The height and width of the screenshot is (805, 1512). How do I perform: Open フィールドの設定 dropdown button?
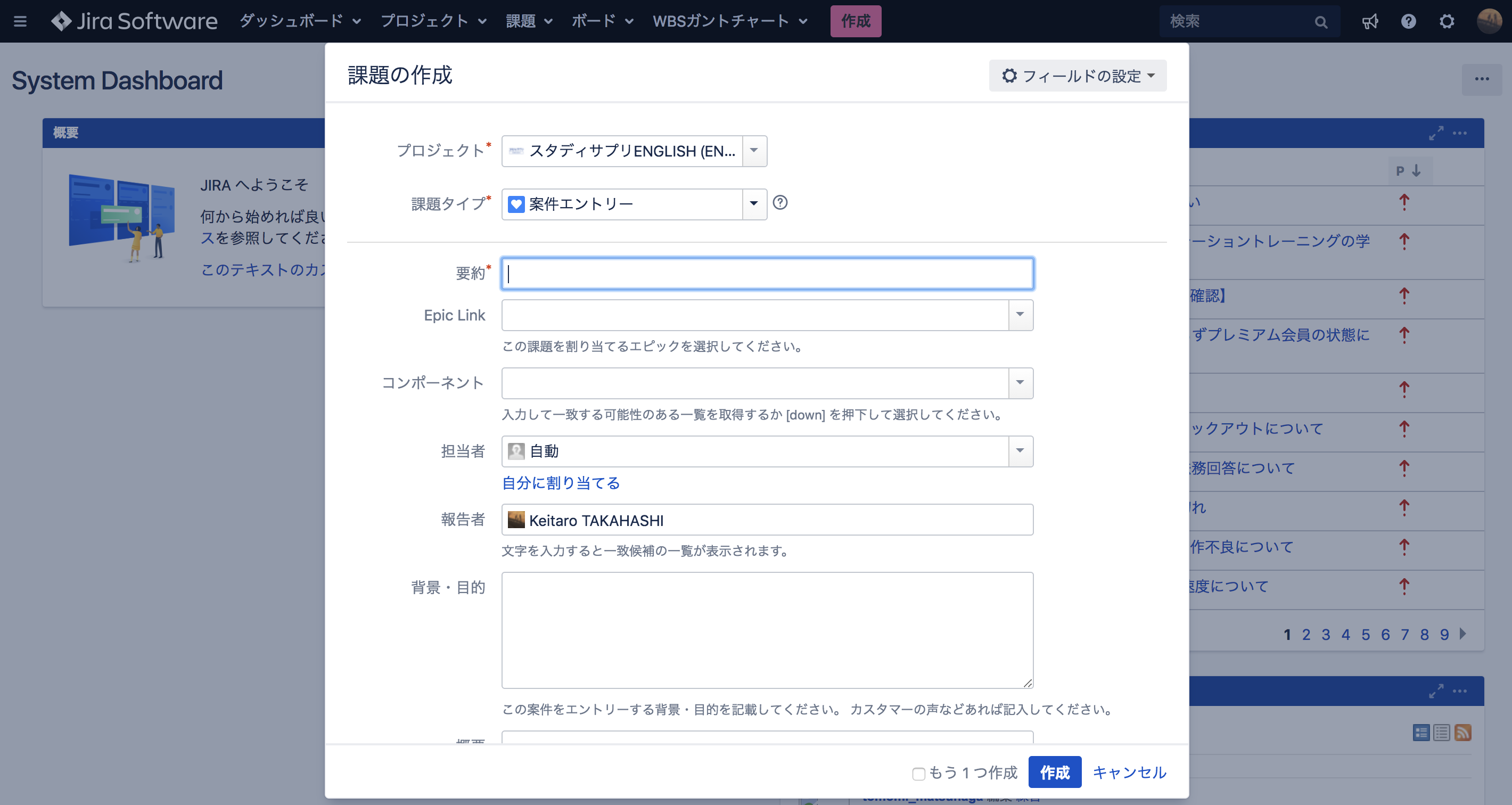click(x=1078, y=76)
